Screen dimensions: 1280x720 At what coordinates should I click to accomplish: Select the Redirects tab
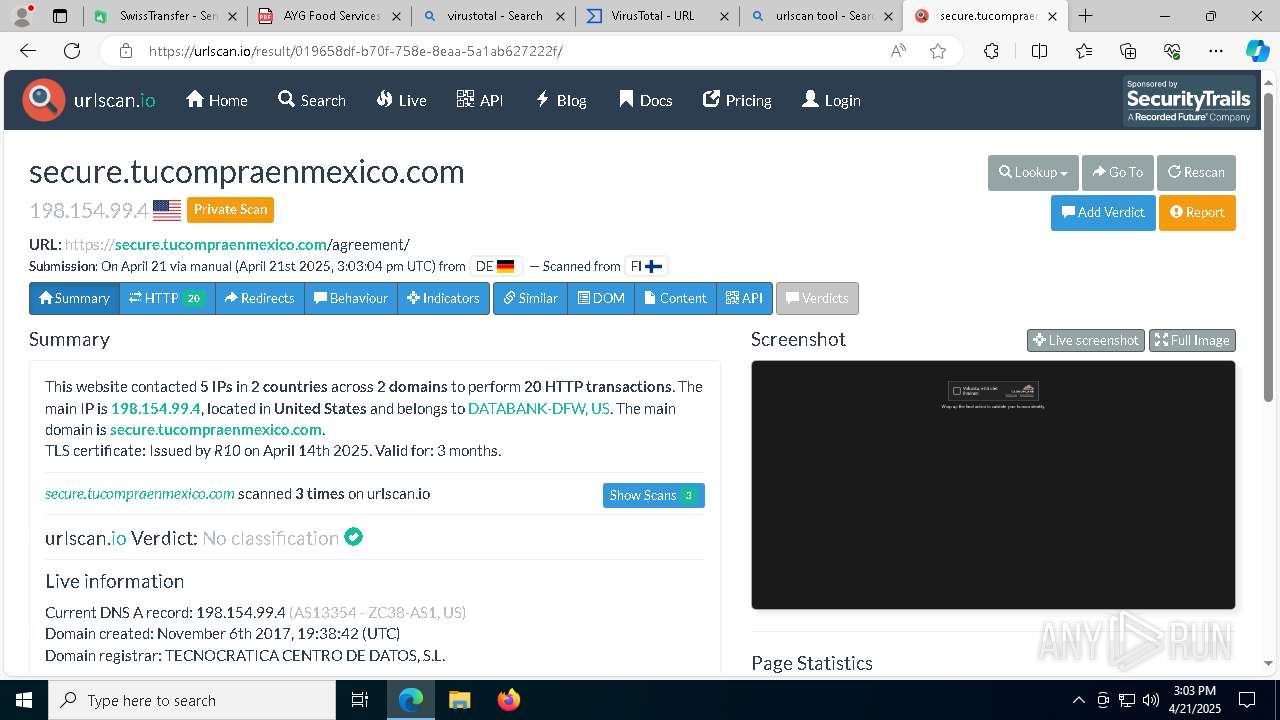(260, 298)
